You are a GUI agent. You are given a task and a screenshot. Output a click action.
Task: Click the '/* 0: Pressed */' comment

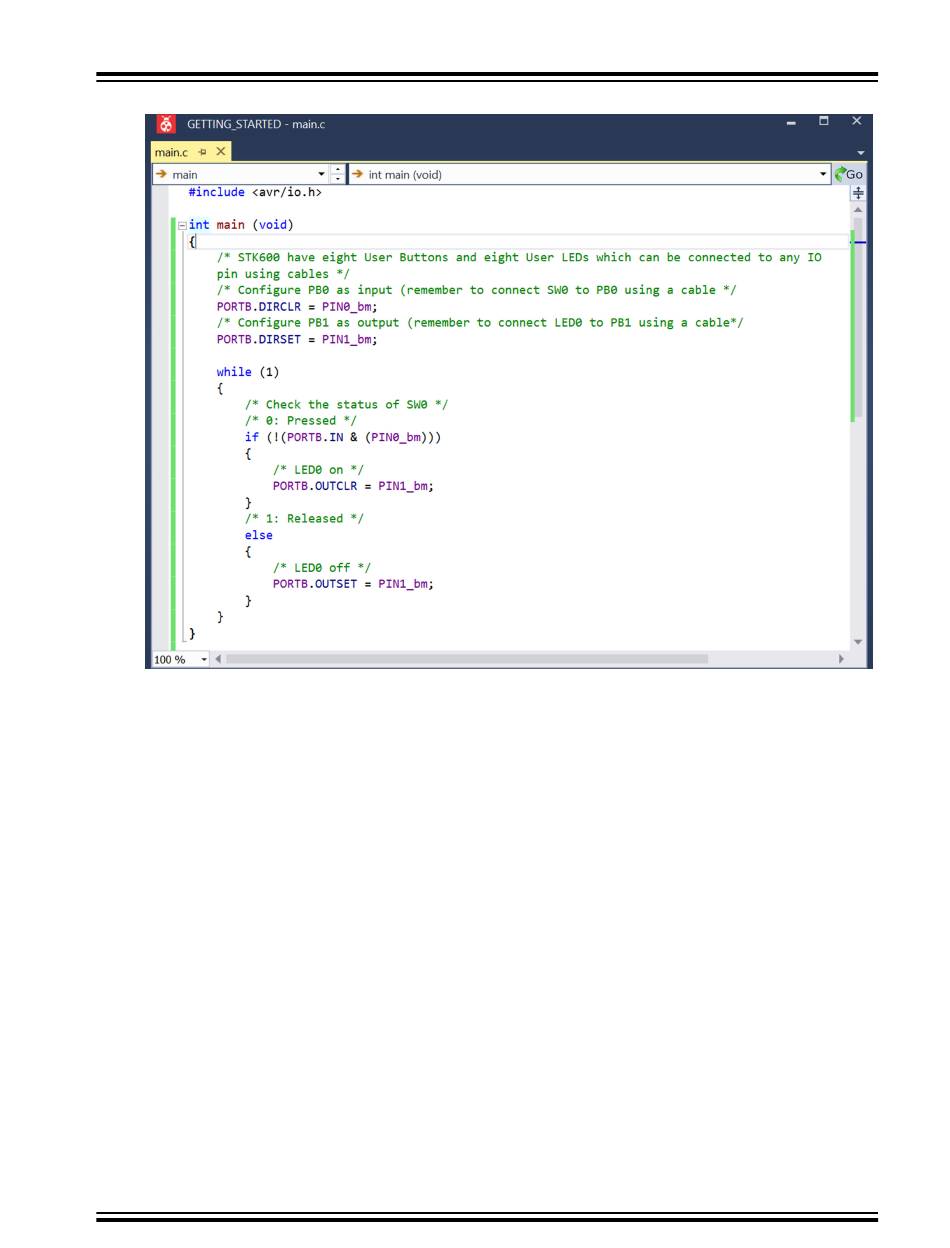pos(300,421)
